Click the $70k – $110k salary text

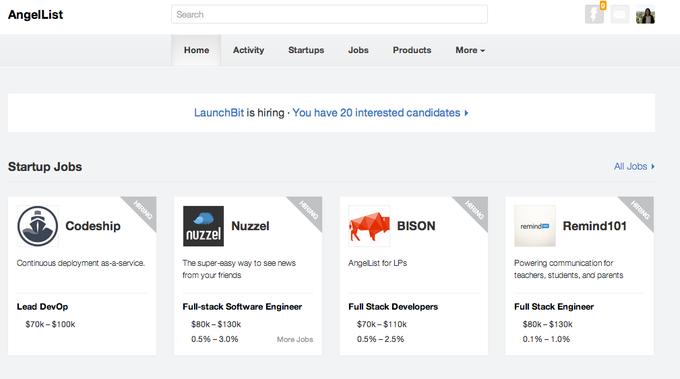(x=382, y=324)
